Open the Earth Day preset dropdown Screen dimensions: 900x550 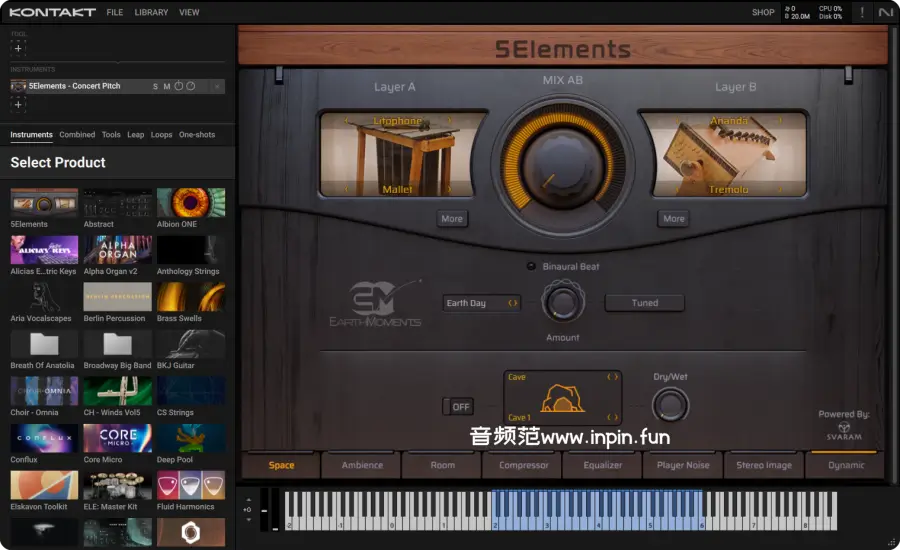point(482,303)
